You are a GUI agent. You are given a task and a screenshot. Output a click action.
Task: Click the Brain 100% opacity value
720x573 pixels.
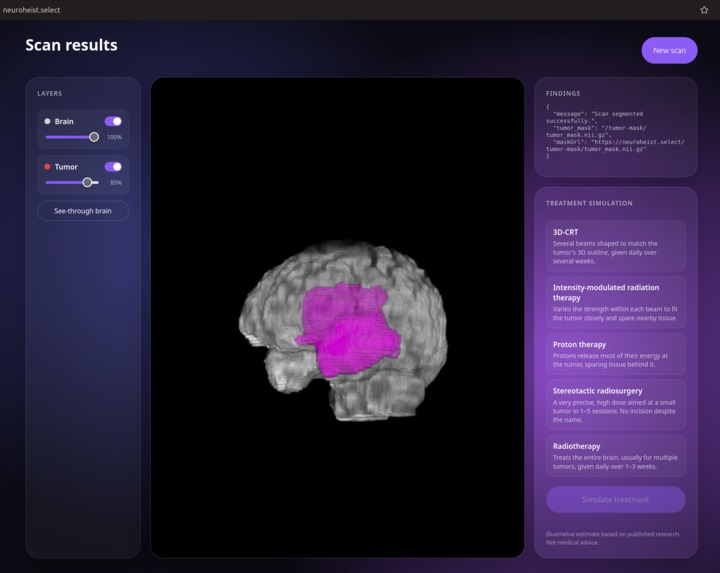click(x=114, y=137)
